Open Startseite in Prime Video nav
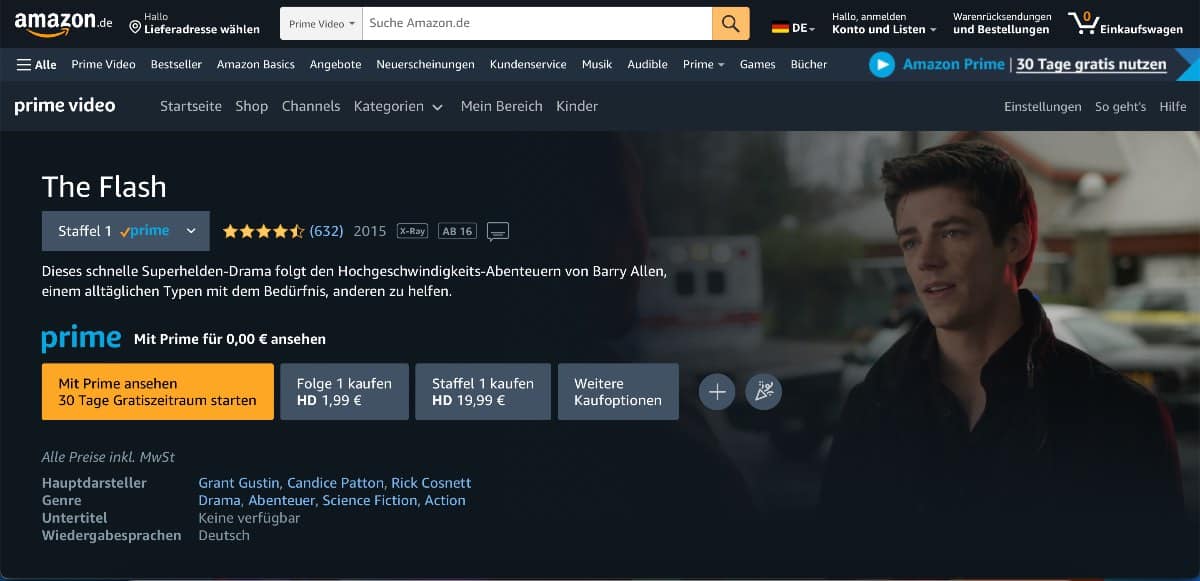The width and height of the screenshot is (1200, 581). (x=191, y=106)
